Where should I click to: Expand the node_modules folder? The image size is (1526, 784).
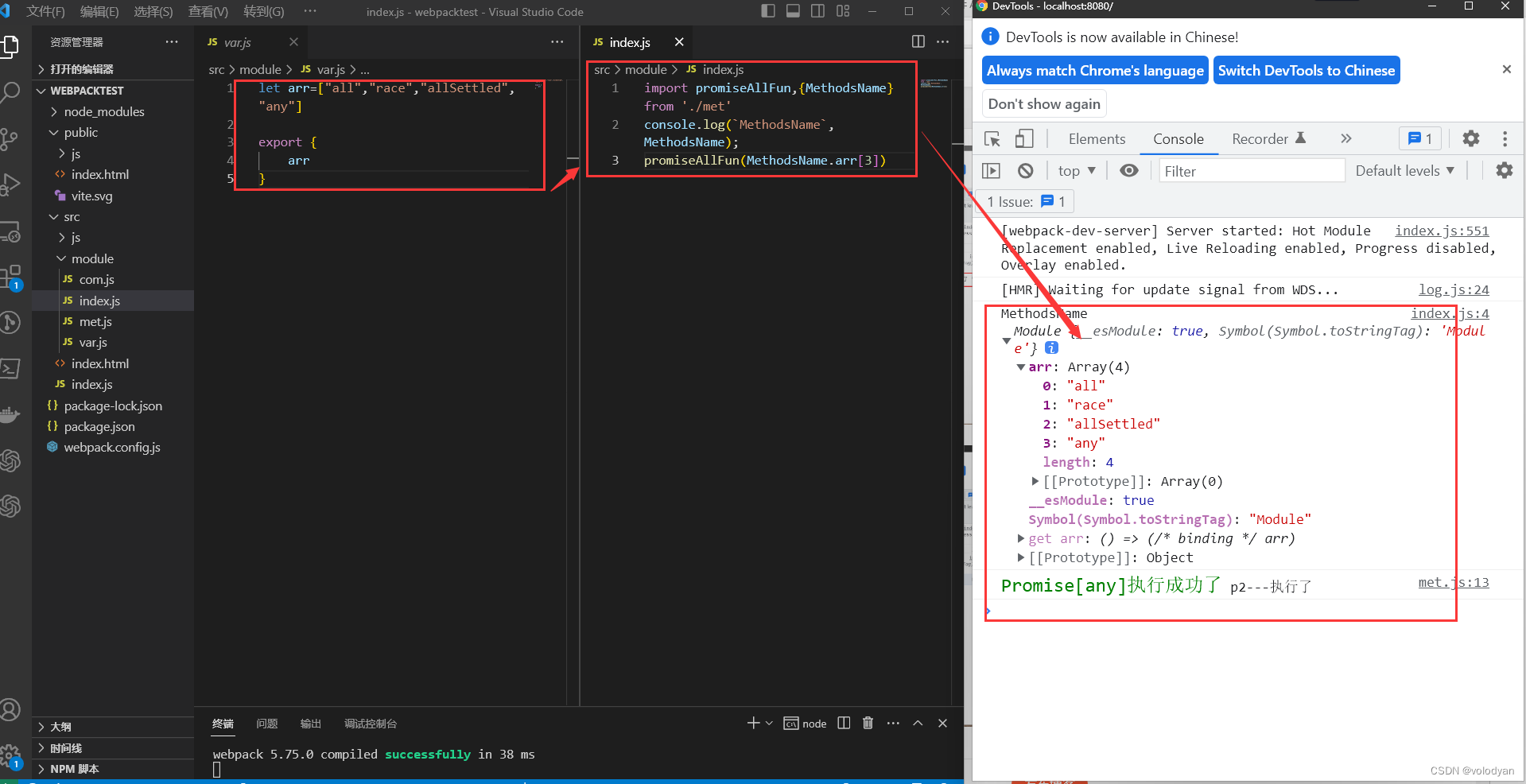pos(104,111)
